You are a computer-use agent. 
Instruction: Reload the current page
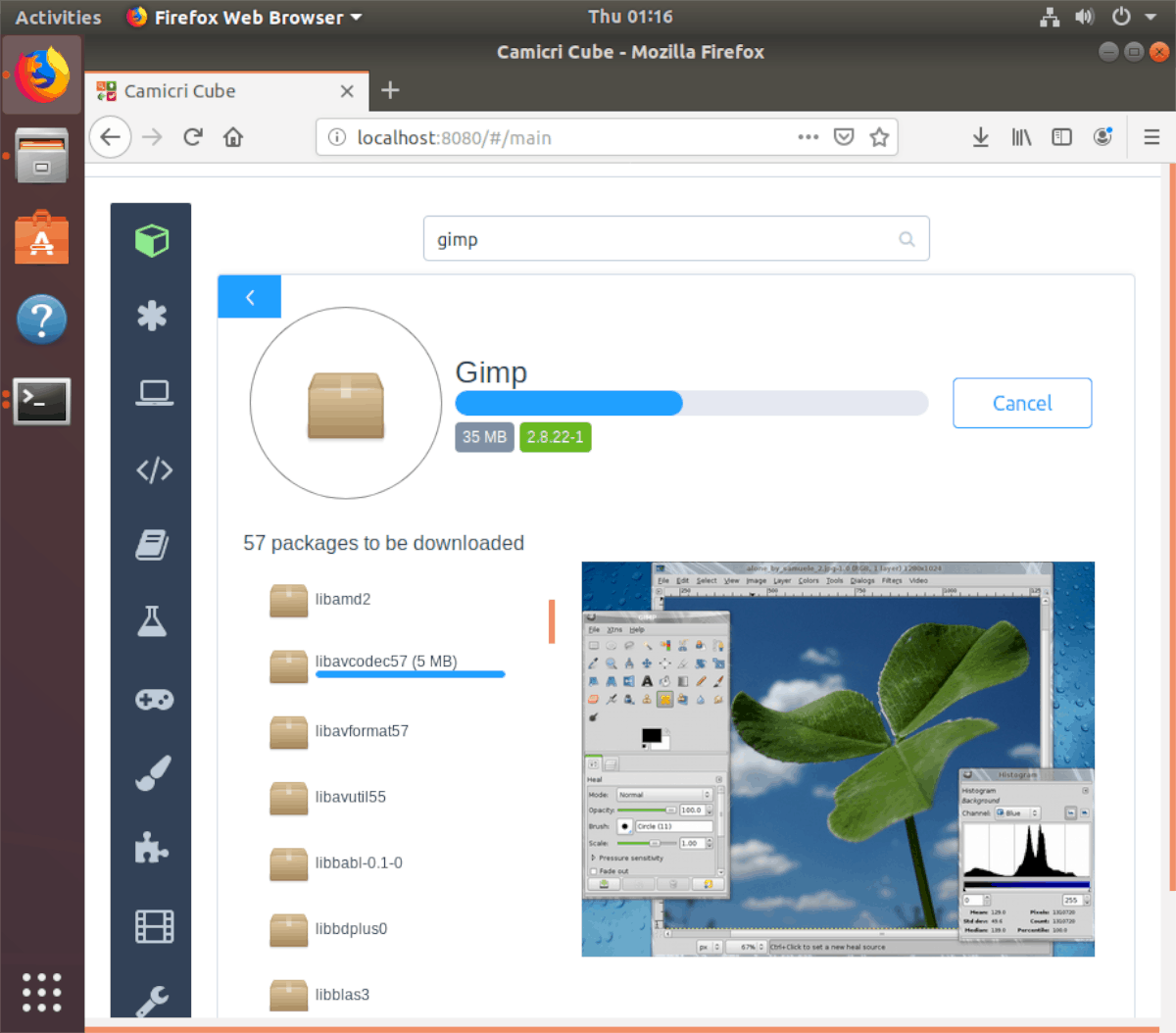coord(193,137)
